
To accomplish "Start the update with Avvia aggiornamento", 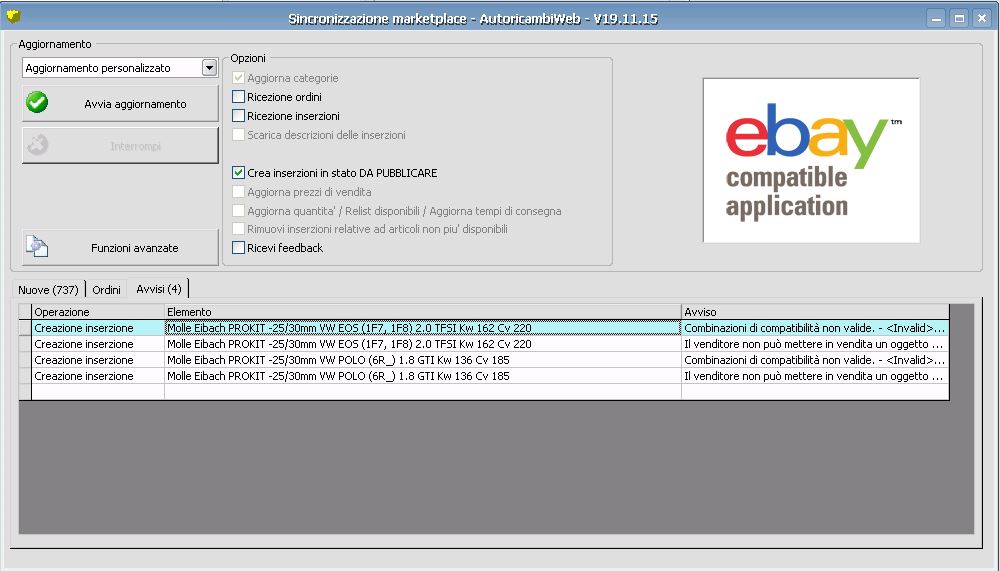I will pos(121,103).
